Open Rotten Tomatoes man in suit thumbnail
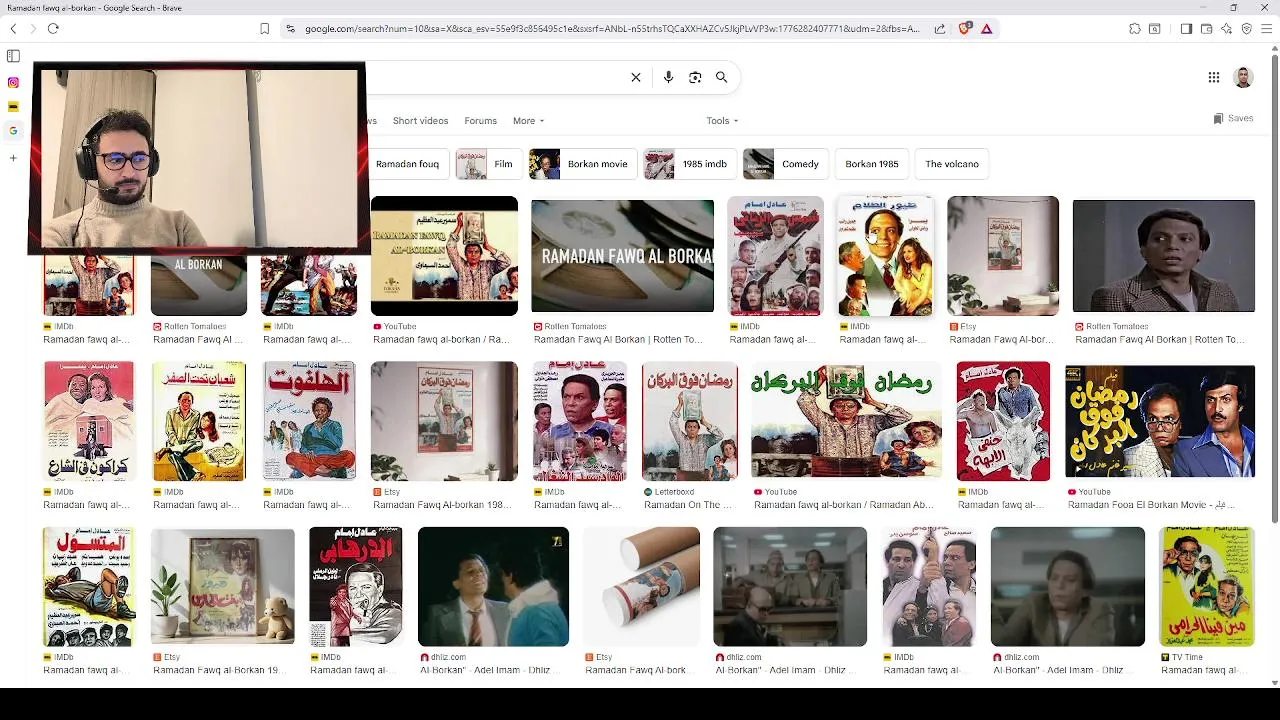 point(1163,256)
